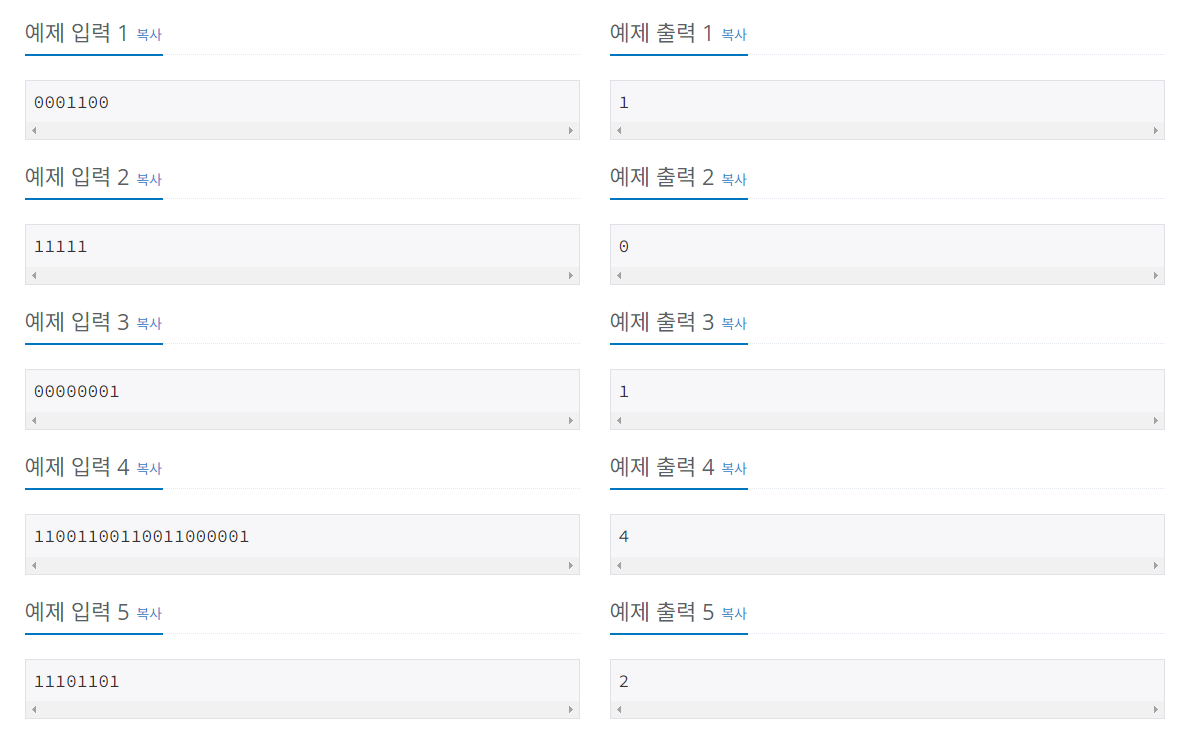Click the horizontal scrollbar track under 00000001
Viewport: 1190px width, 738px height.
pyautogui.click(x=302, y=421)
